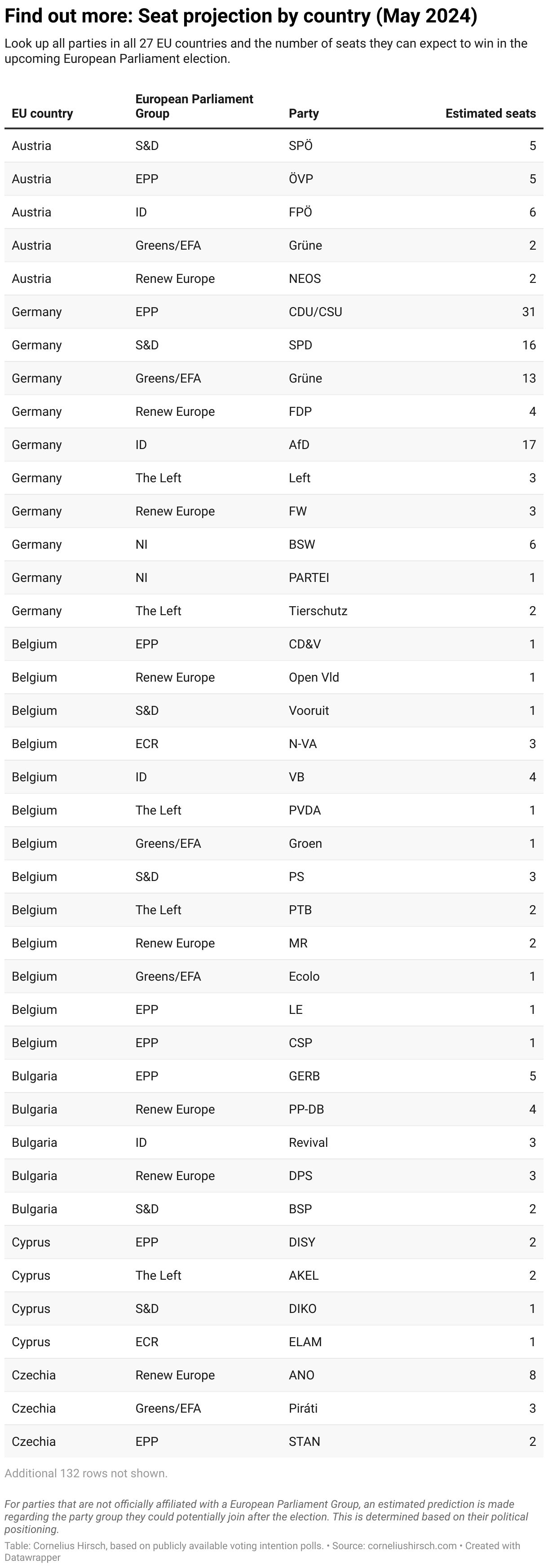Click the 'Additional 132 rows not shown' note
Screen dimensions: 548x1568
point(86,1473)
